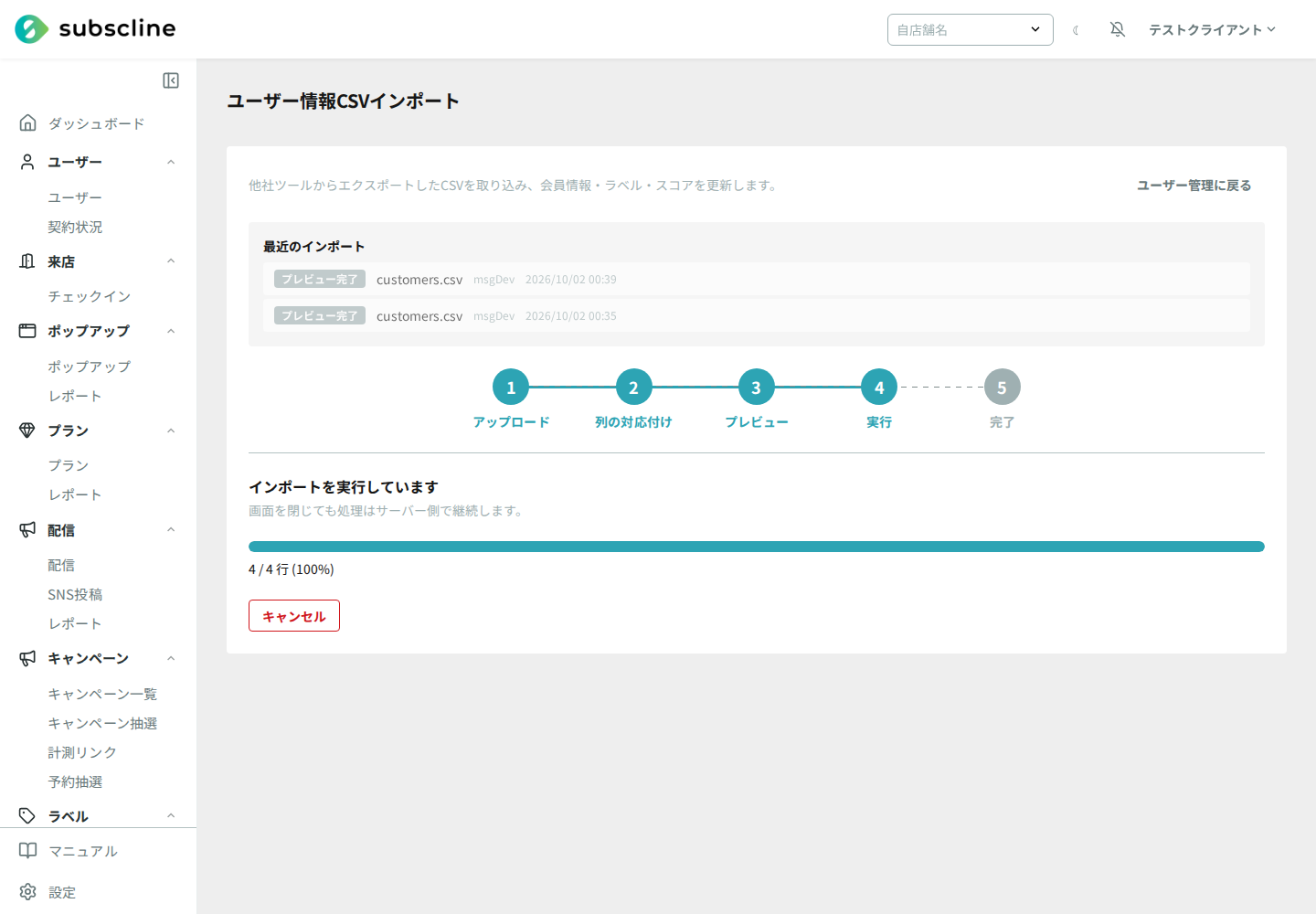The image size is (1316, 914).
Task: Click step 4 実行 circle
Action: [879, 388]
